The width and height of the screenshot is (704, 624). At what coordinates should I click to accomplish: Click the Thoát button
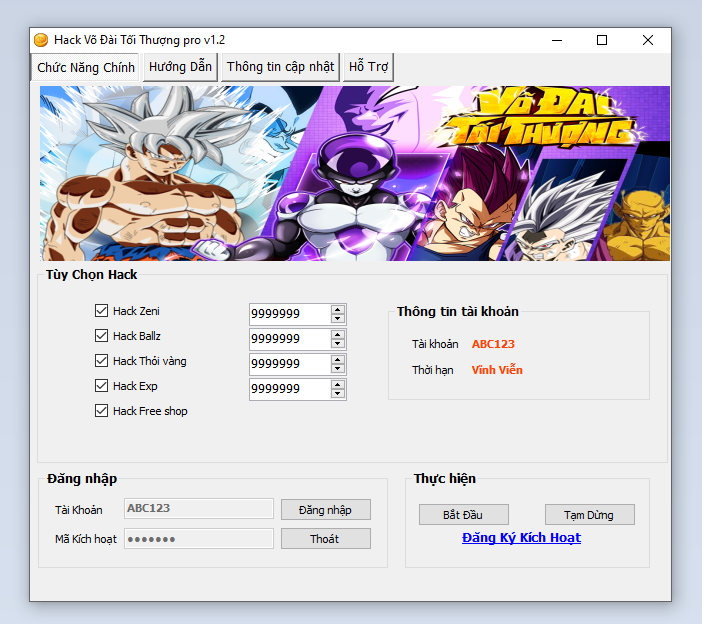click(325, 539)
